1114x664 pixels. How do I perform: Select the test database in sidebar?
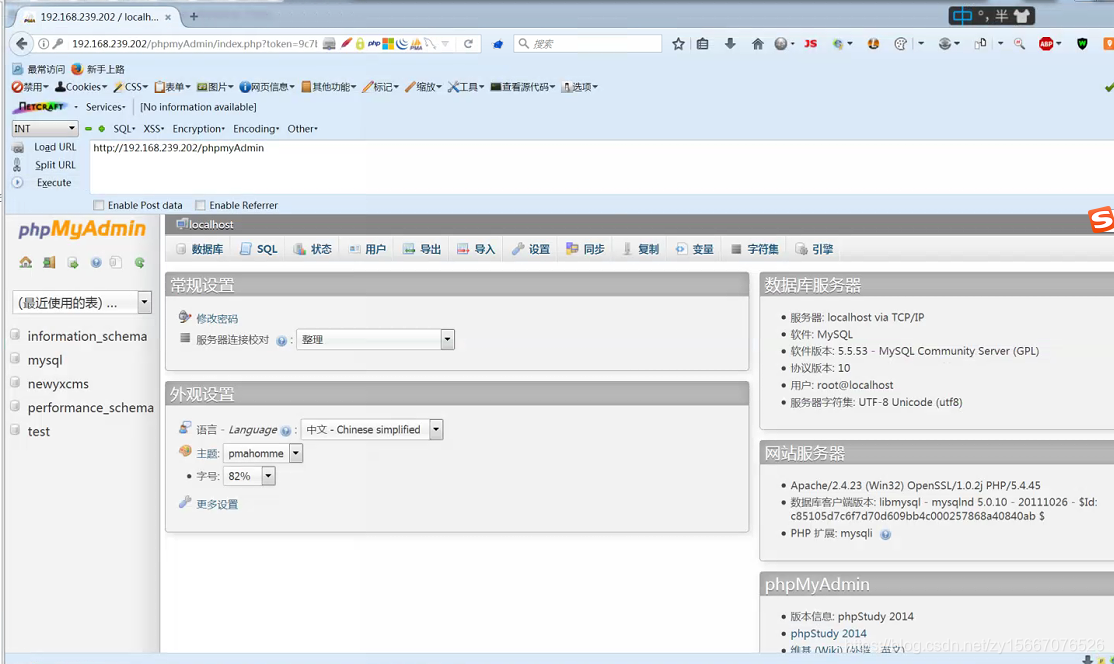click(38, 432)
